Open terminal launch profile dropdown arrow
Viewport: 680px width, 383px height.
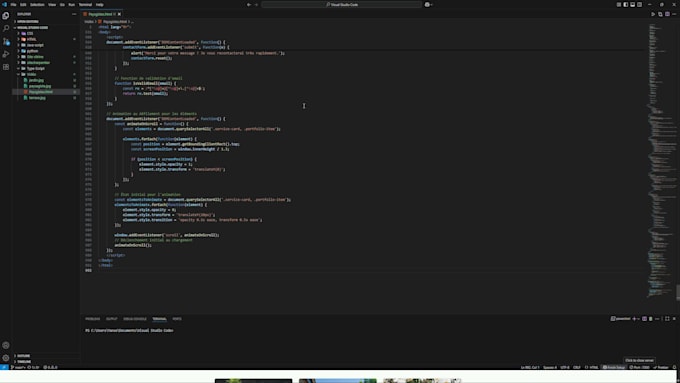pyautogui.click(x=639, y=319)
